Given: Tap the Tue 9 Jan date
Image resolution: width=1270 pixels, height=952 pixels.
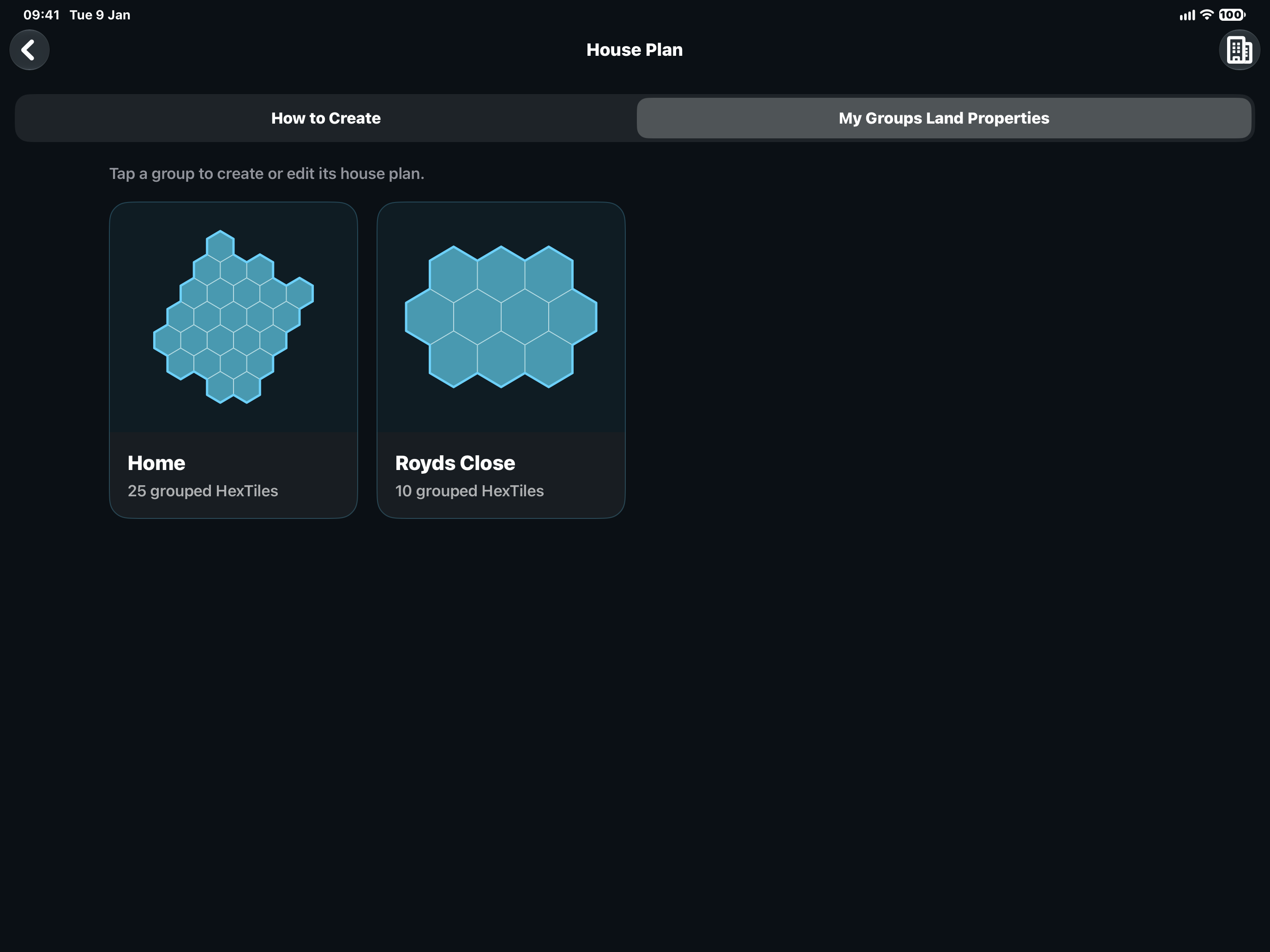Looking at the screenshot, I should (x=100, y=15).
